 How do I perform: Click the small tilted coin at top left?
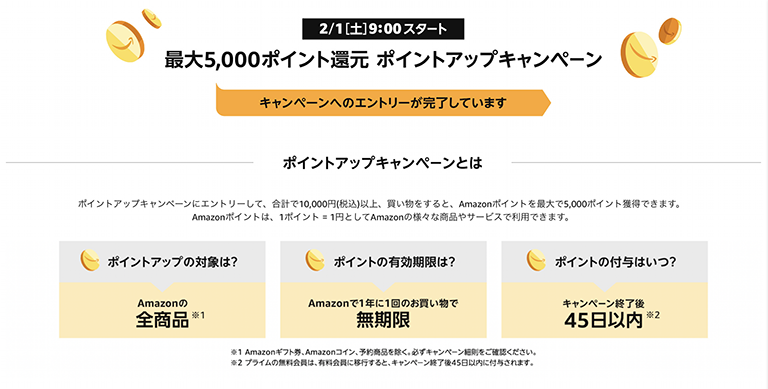click(x=152, y=19)
